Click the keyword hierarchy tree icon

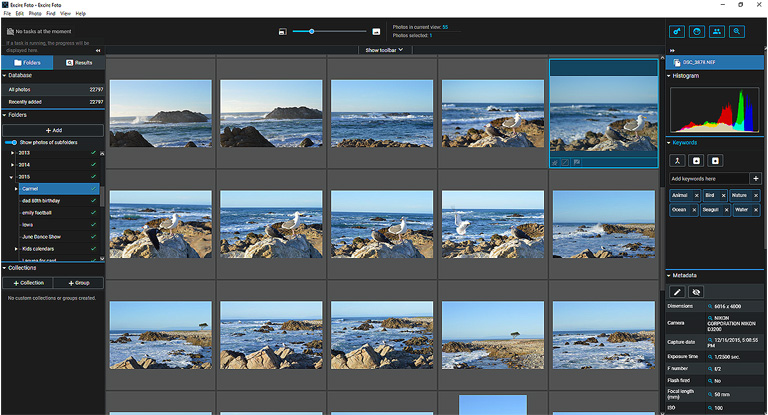pos(677,161)
